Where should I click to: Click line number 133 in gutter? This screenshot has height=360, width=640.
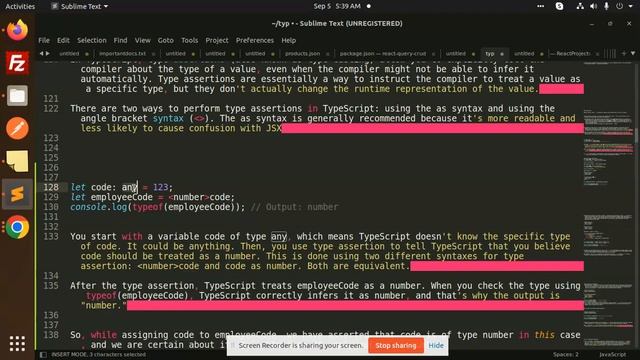tap(51, 236)
